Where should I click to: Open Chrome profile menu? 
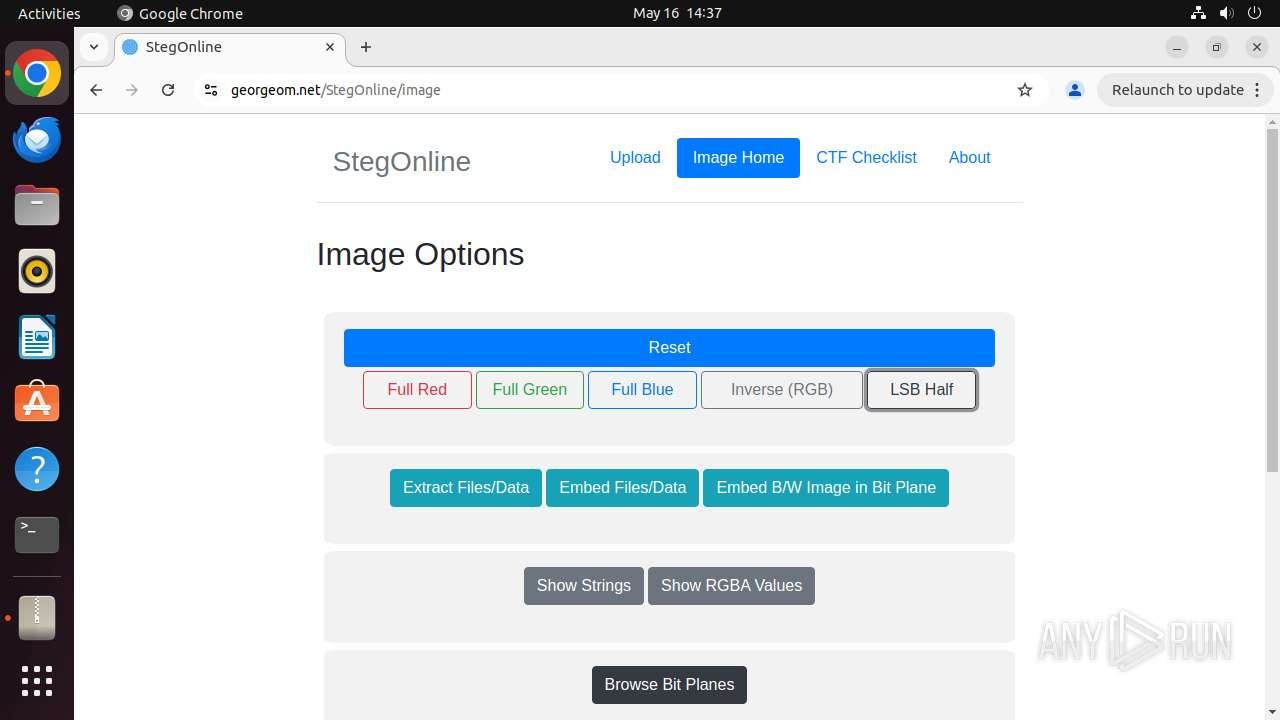(1075, 90)
